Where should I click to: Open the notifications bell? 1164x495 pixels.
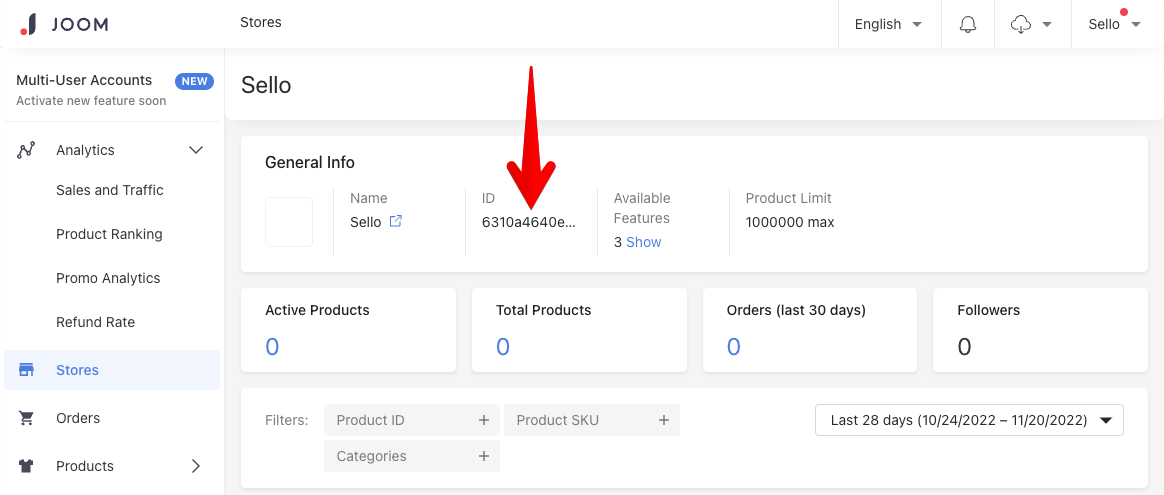coord(967,24)
